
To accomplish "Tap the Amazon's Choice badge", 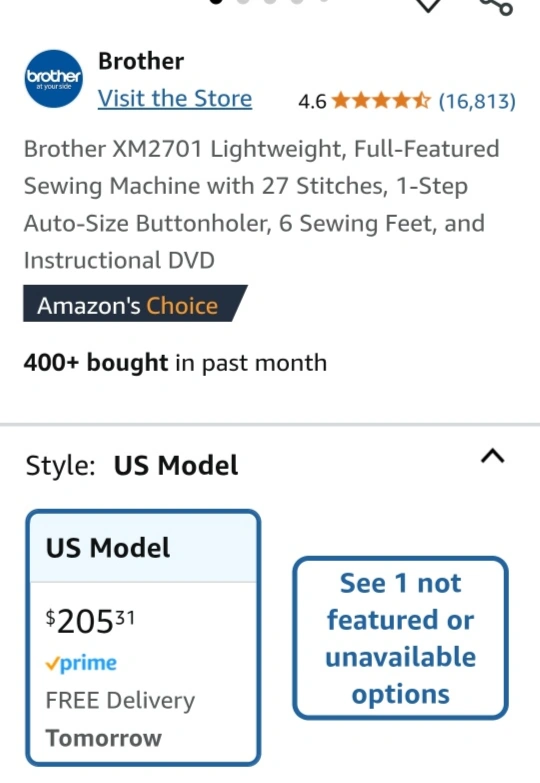I will (135, 304).
